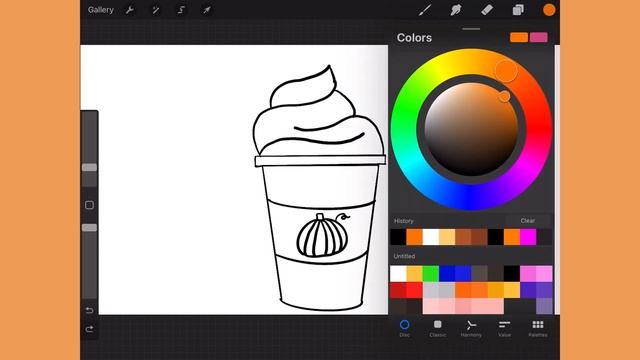The image size is (640, 360).
Task: Click the Colors panel drag handle
Action: pos(471,29)
